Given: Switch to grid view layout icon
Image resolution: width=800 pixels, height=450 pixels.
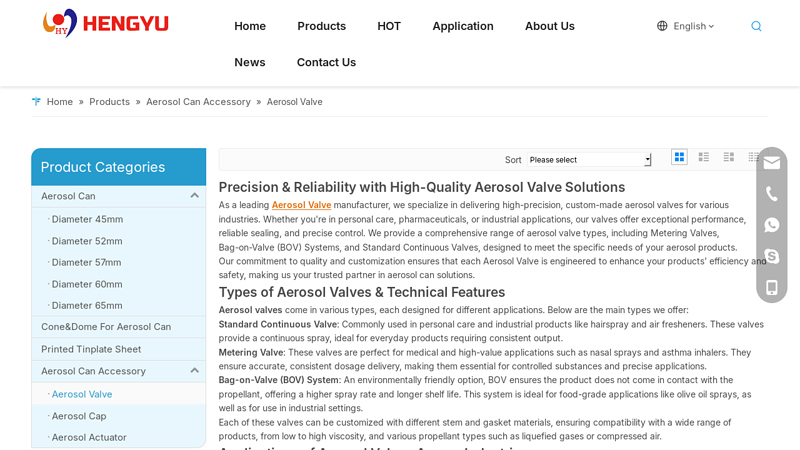Looking at the screenshot, I should pos(679,157).
